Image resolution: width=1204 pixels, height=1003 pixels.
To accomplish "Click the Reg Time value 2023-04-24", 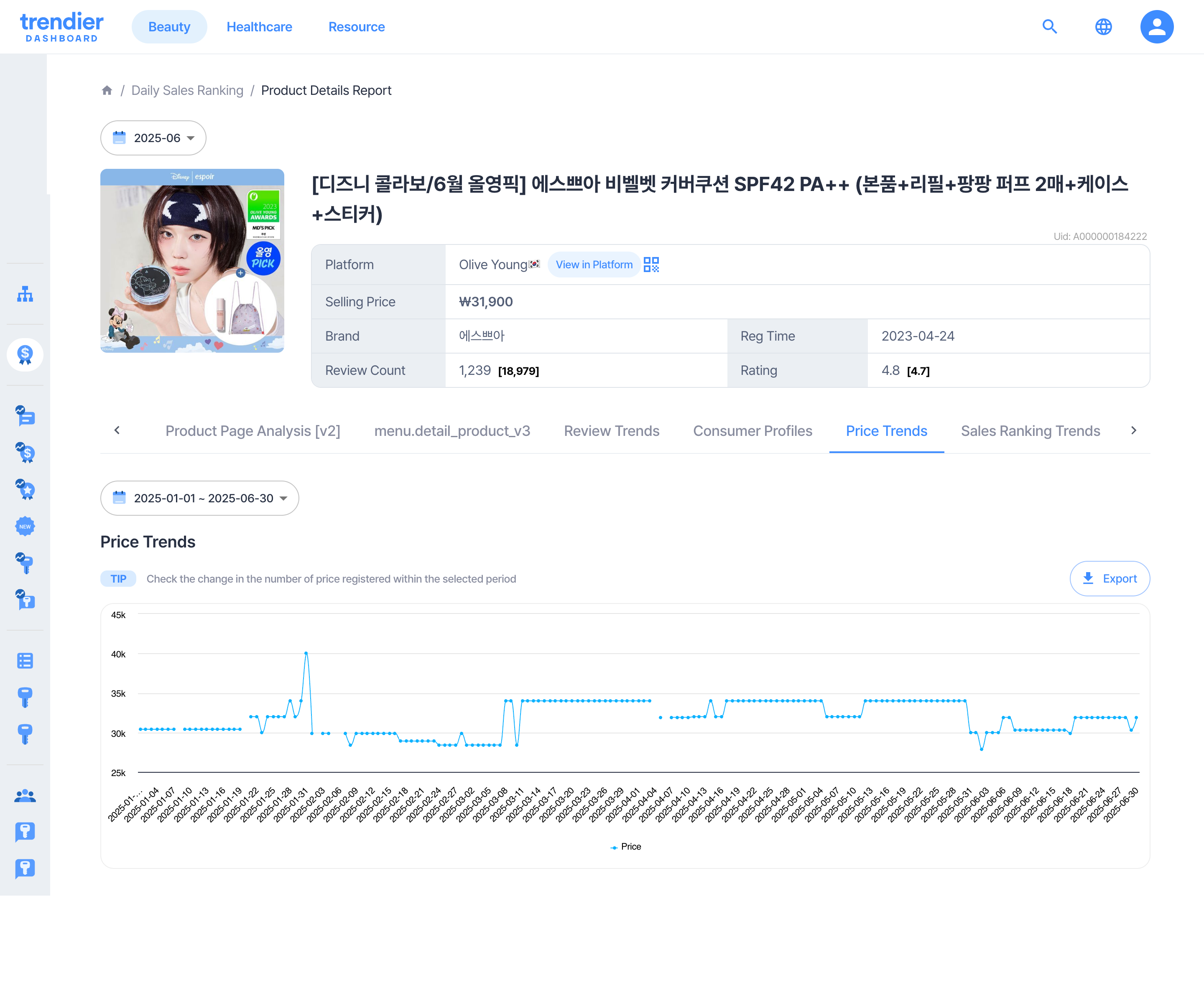I will (917, 336).
